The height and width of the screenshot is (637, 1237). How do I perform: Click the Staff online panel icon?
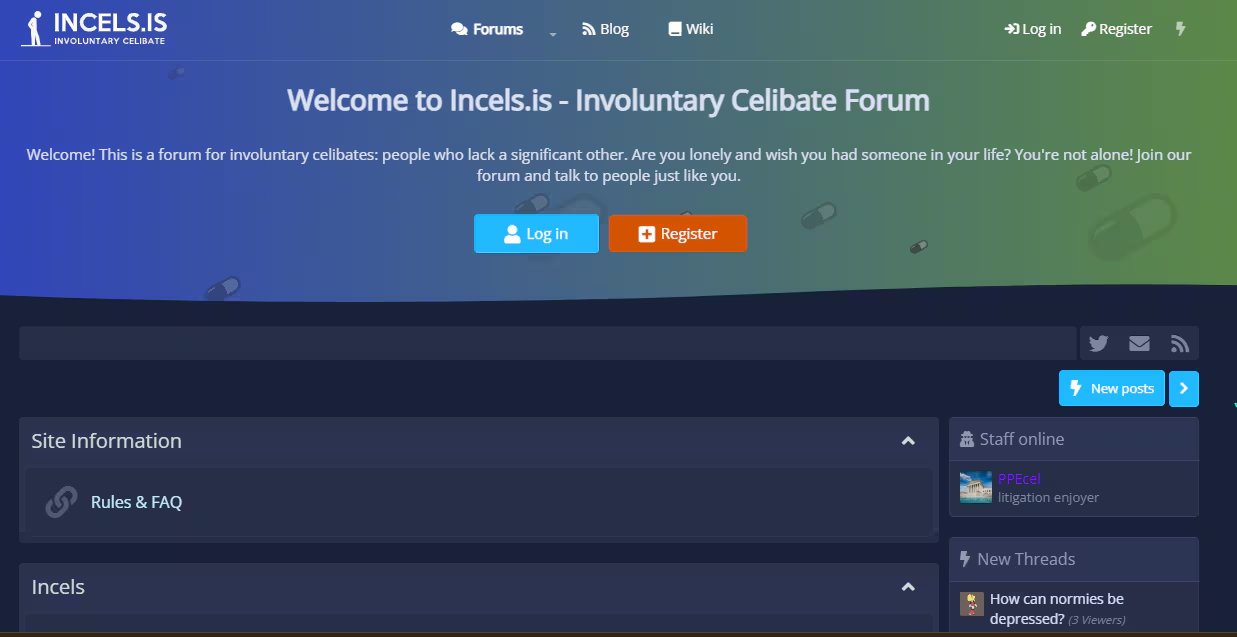click(966, 438)
